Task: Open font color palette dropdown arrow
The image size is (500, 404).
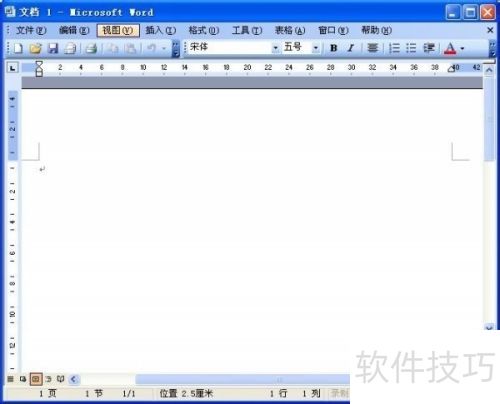Action: pyautogui.click(x=462, y=49)
